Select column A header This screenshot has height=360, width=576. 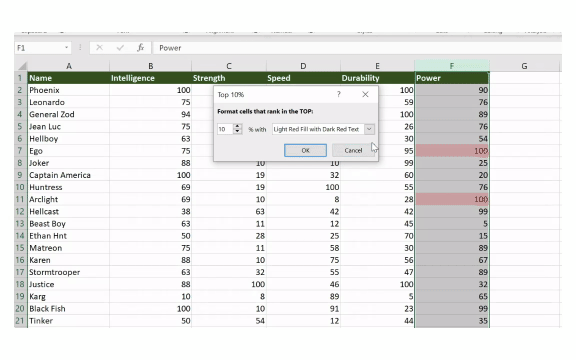(x=69, y=66)
